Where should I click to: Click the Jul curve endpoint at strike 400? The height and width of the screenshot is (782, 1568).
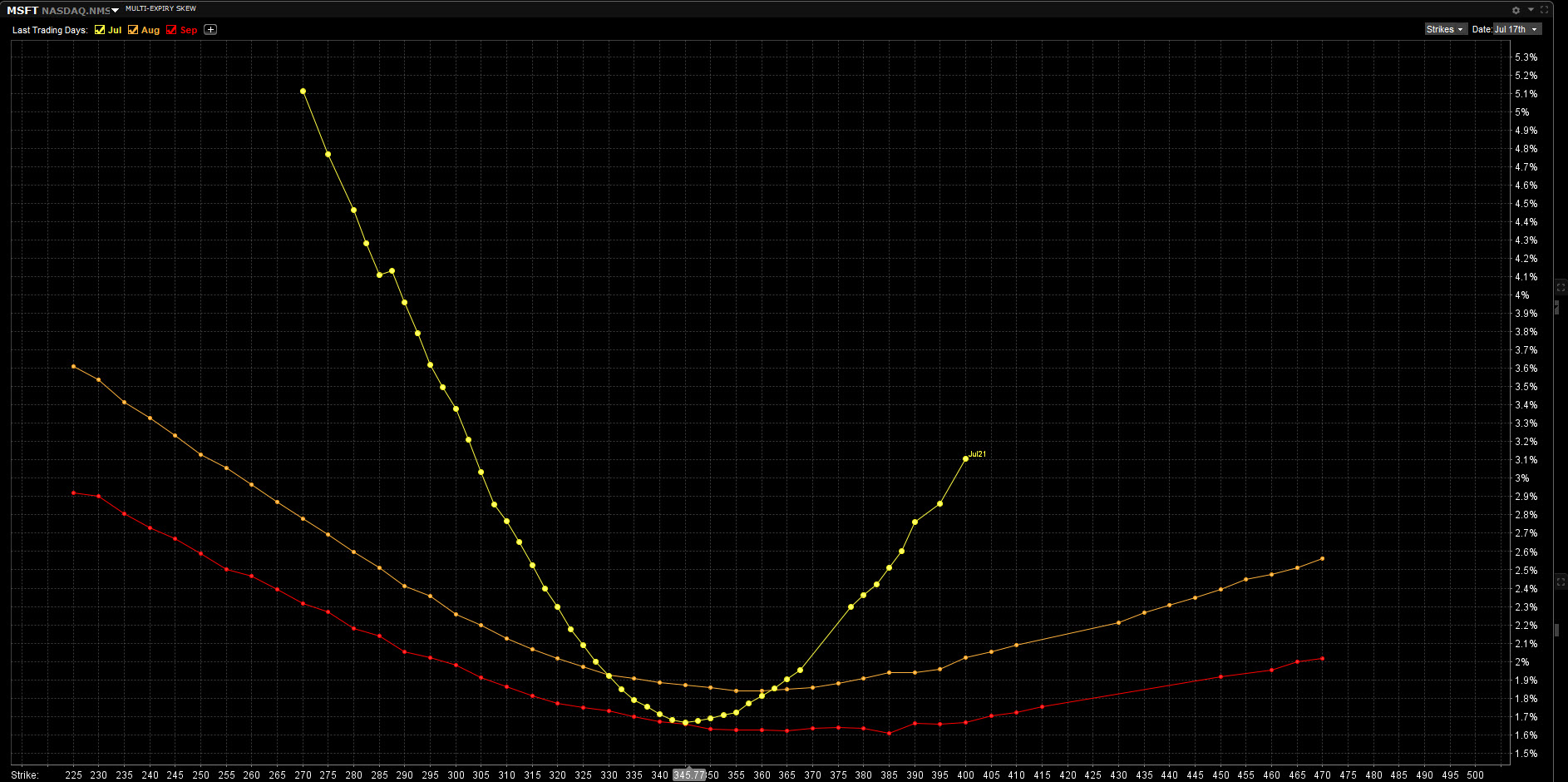(965, 458)
